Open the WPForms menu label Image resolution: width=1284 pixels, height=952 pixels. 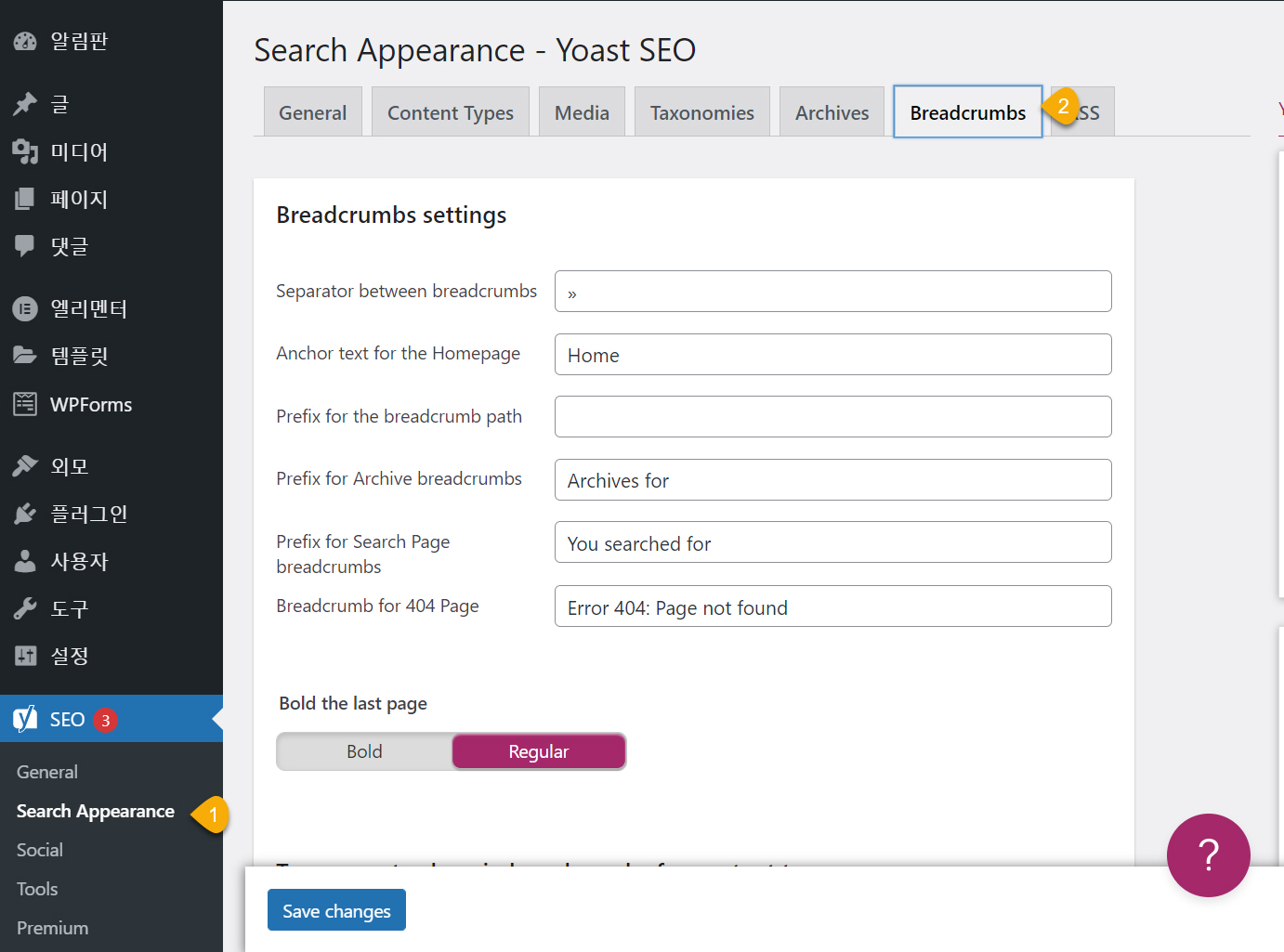pos(91,404)
